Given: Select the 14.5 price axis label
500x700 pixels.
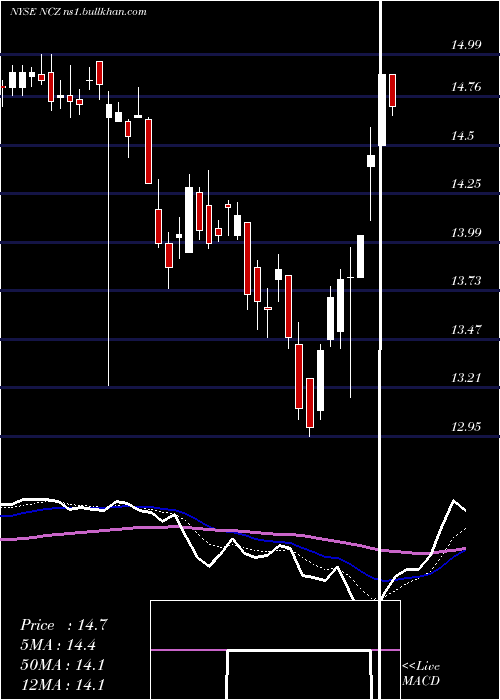Looking at the screenshot, I should [462, 136].
